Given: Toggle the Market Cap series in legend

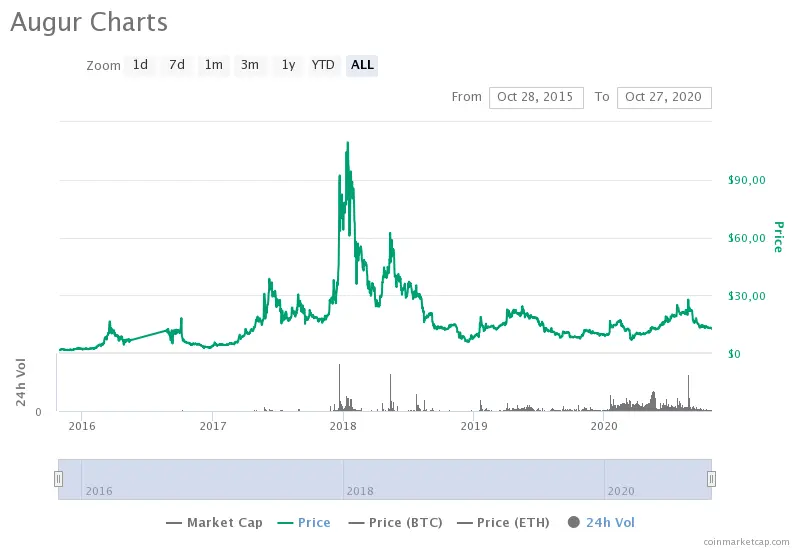Looking at the screenshot, I should click(214, 522).
